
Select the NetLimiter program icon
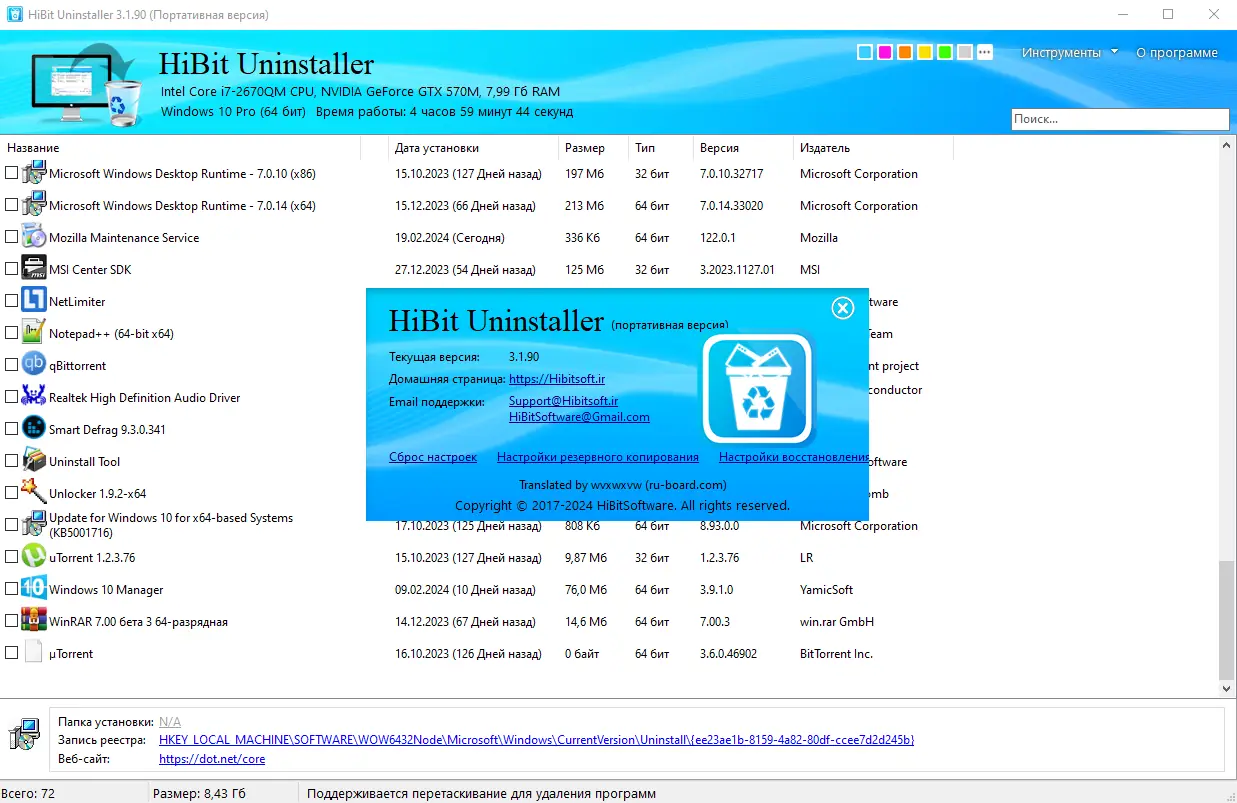point(34,301)
